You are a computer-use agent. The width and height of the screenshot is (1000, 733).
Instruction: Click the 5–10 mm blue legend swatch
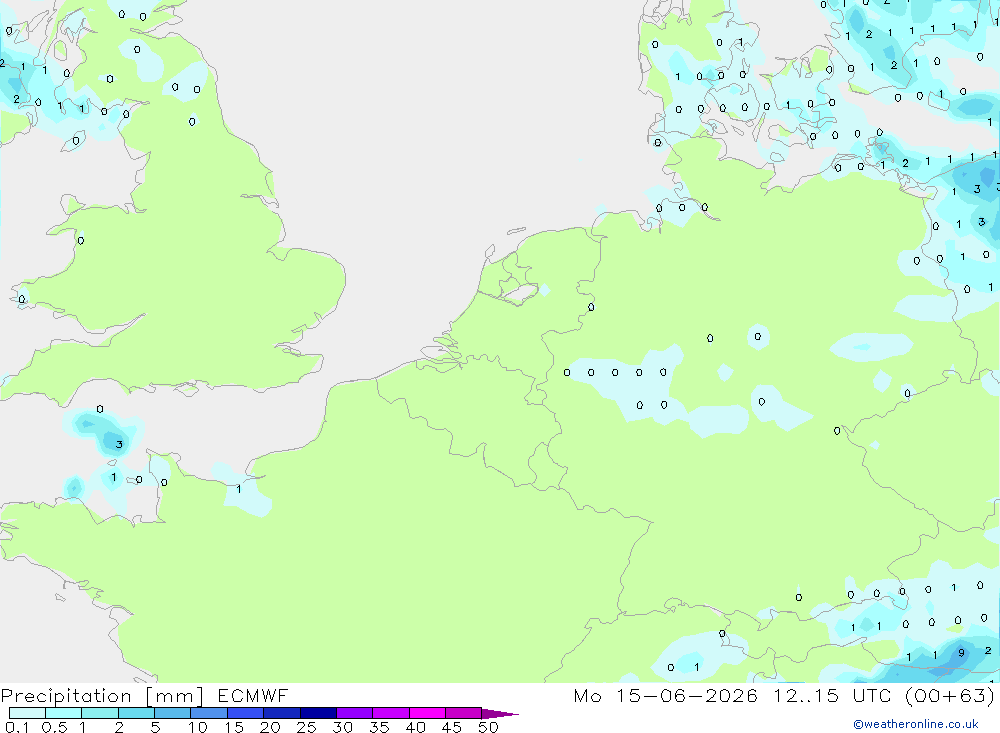173,713
